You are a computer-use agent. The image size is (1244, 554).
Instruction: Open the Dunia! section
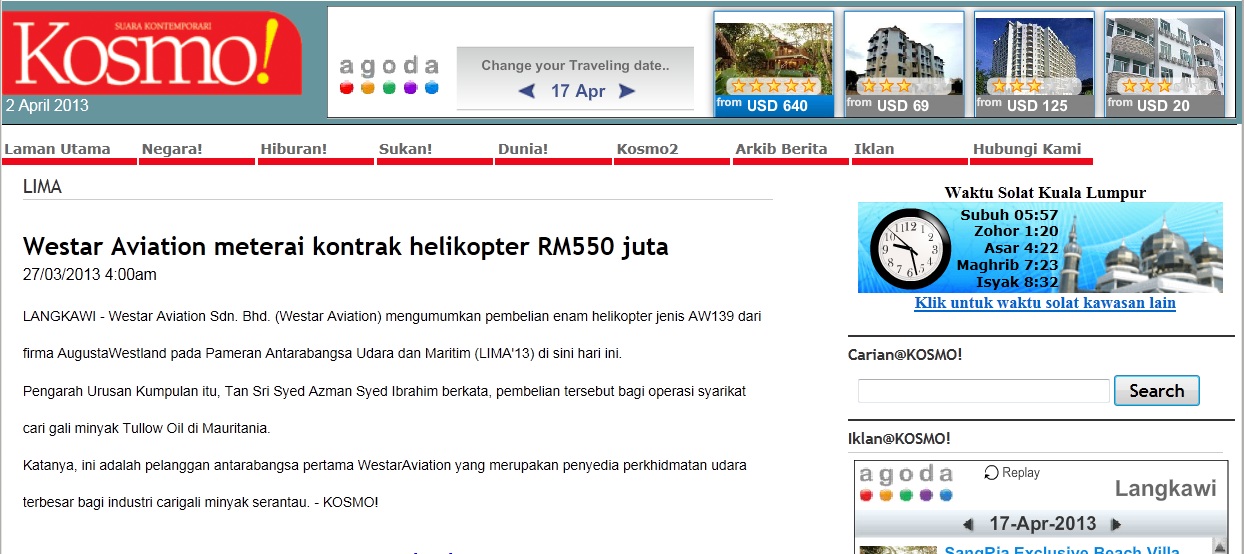[x=523, y=150]
